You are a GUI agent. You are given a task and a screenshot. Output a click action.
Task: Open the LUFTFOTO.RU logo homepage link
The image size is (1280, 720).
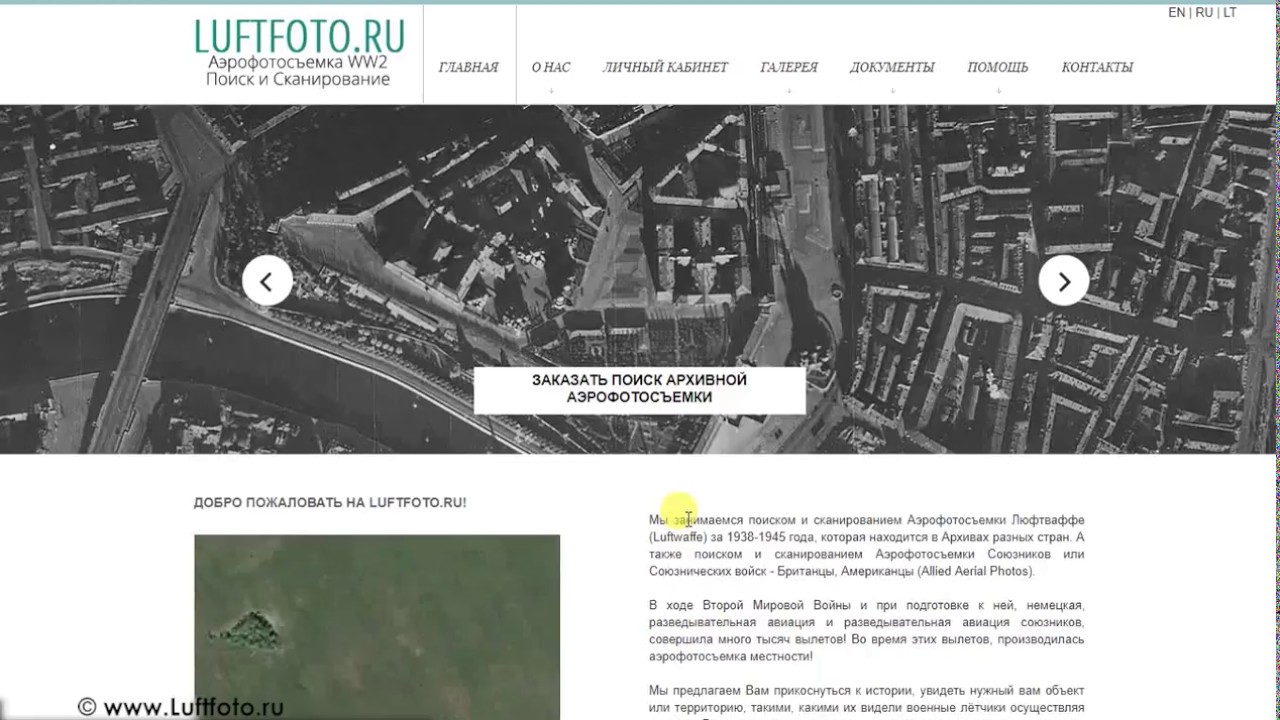click(299, 52)
